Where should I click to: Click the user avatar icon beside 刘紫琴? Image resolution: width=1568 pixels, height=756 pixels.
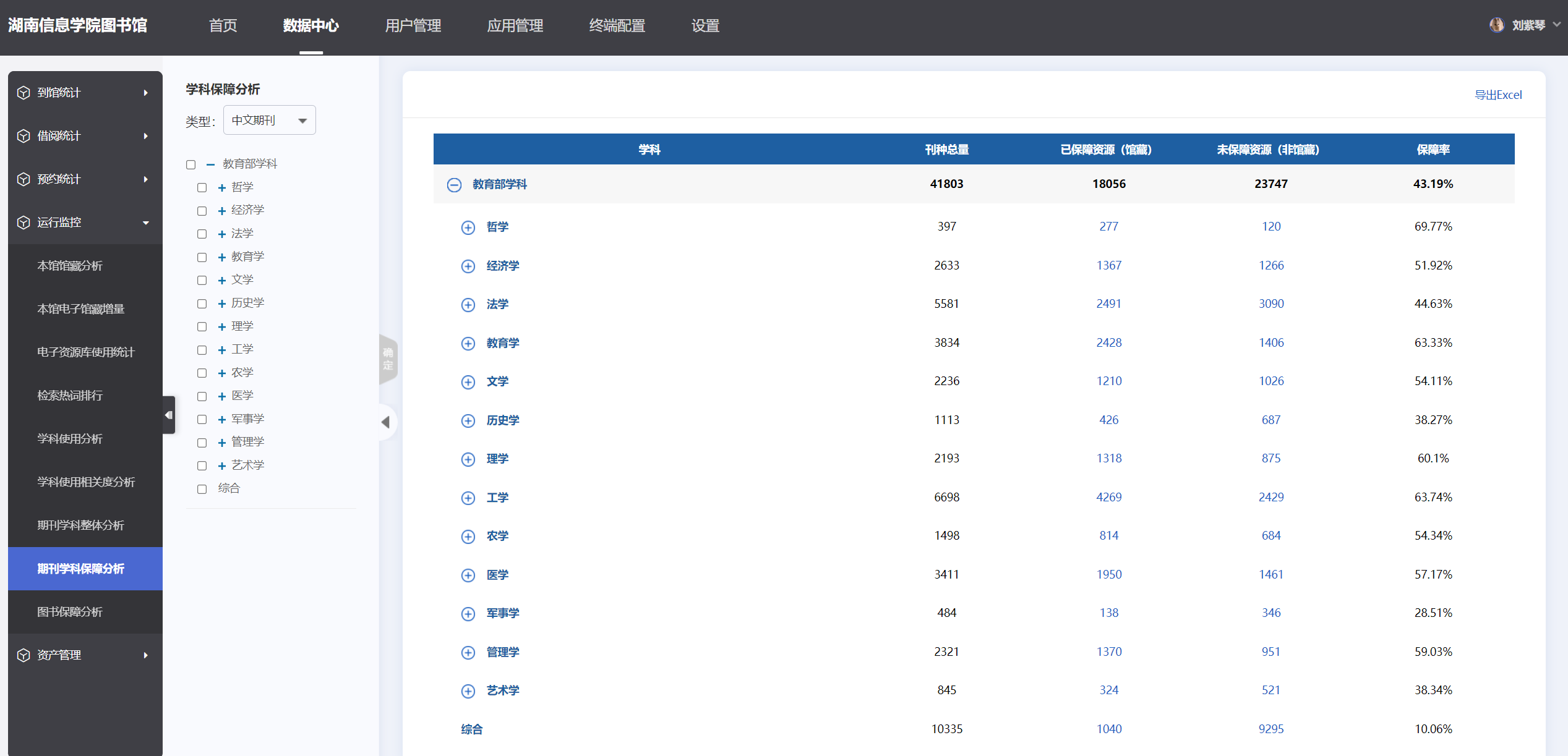coord(1496,25)
